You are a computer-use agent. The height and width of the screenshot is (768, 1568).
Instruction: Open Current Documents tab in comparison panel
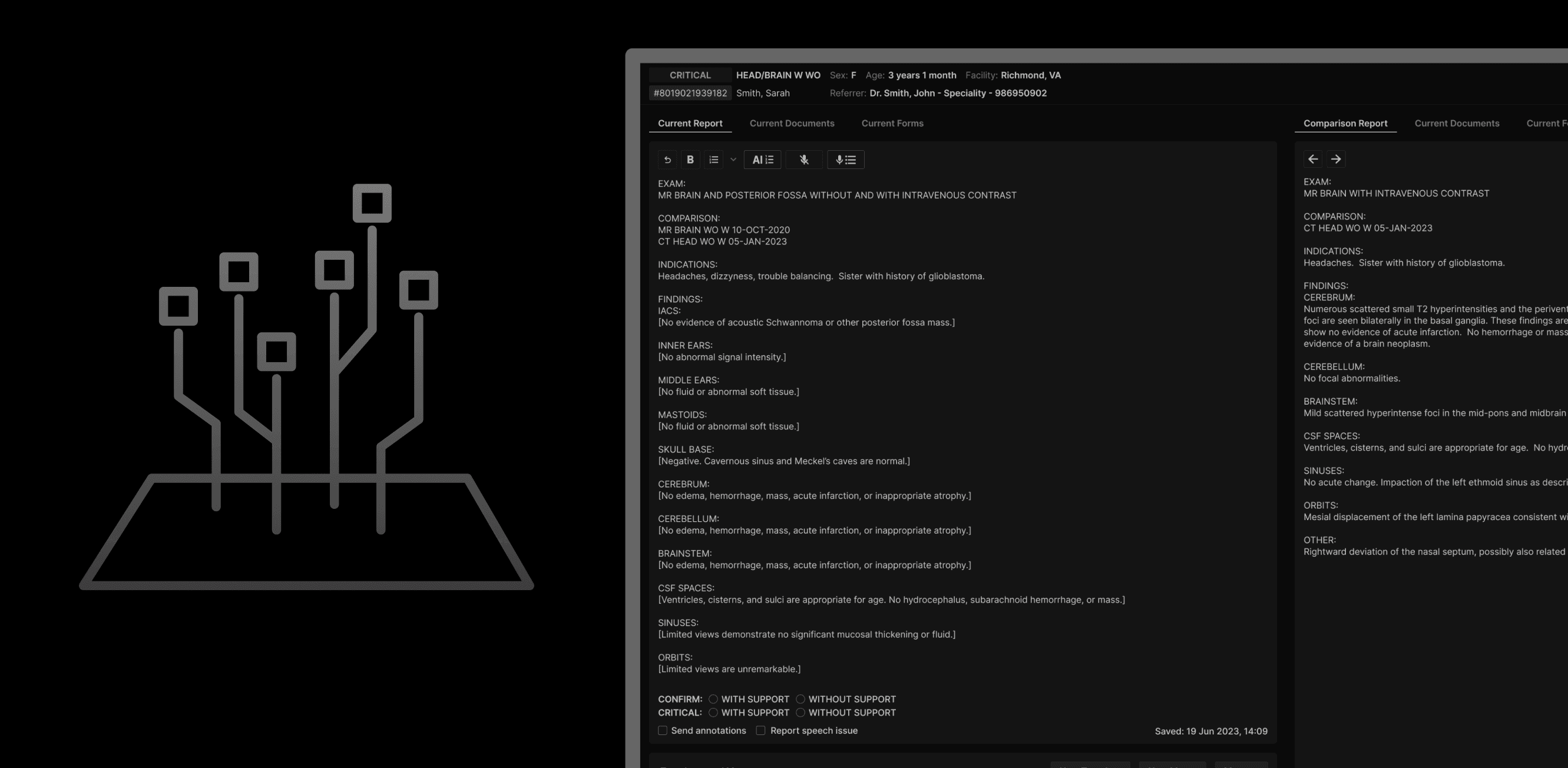[1456, 123]
